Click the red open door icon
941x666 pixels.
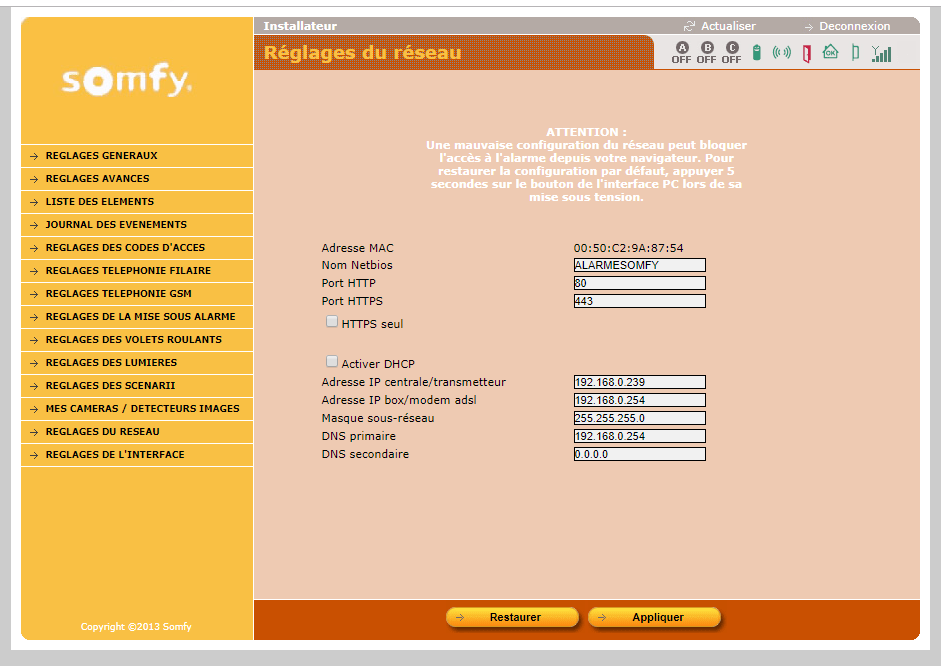tap(806, 53)
